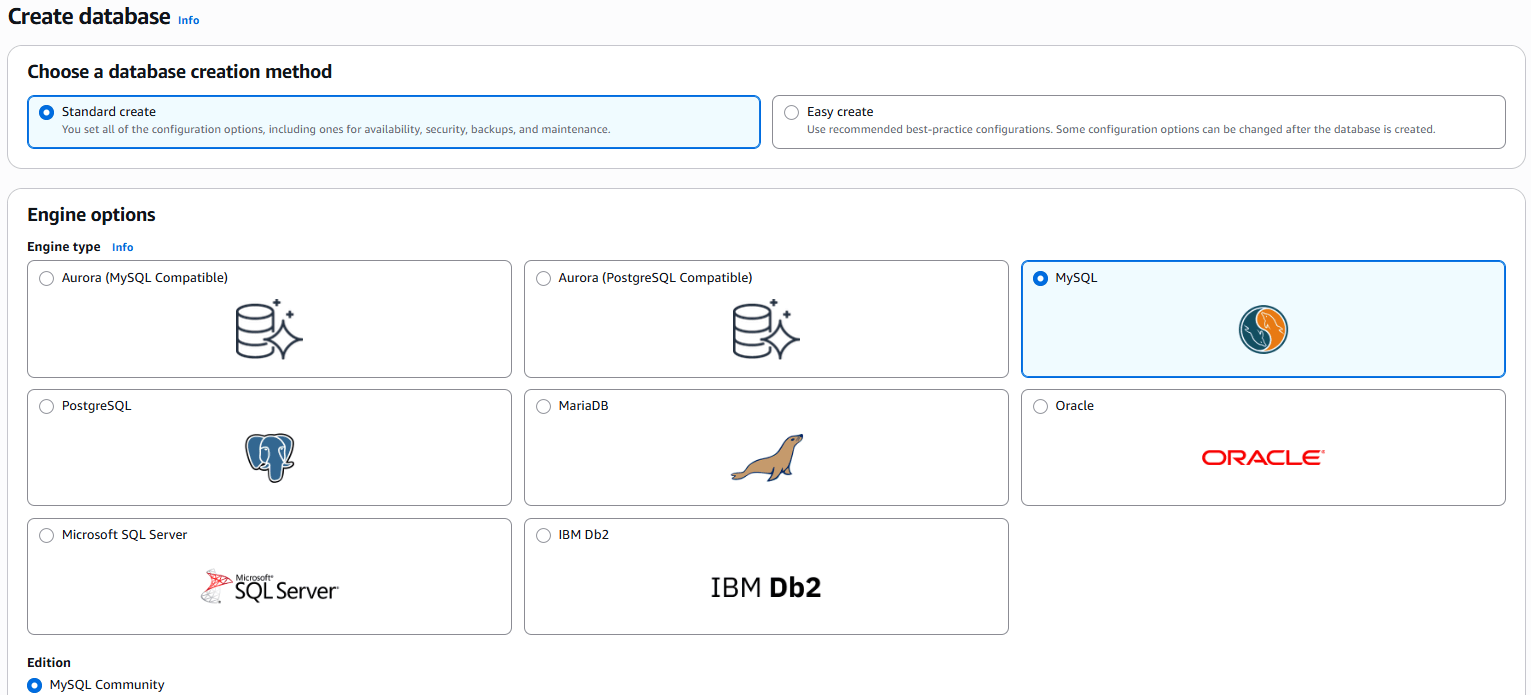Click the Microsoft SQL Server logo
Screen dimensions: 1531x695
[268, 586]
